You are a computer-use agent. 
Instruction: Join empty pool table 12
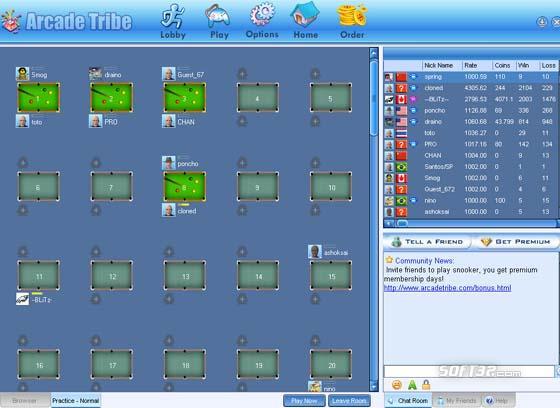[x=112, y=275]
